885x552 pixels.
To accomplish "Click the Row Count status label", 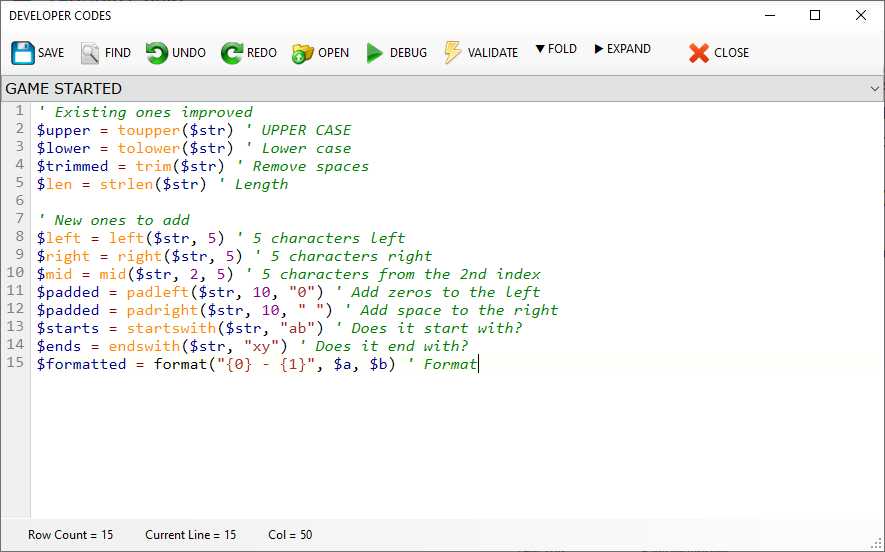I will pos(71,535).
